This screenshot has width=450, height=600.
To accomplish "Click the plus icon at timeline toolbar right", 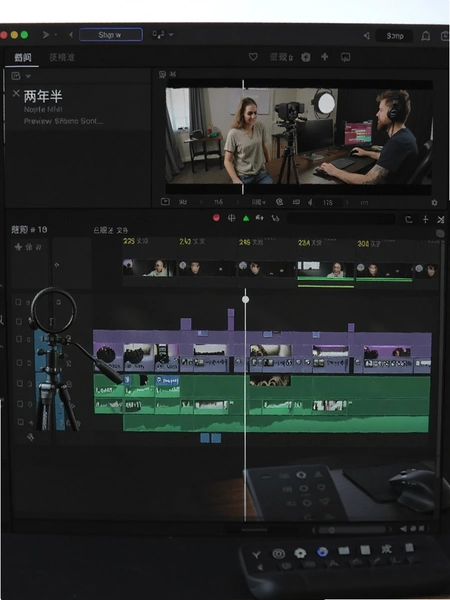I will click(x=425, y=219).
